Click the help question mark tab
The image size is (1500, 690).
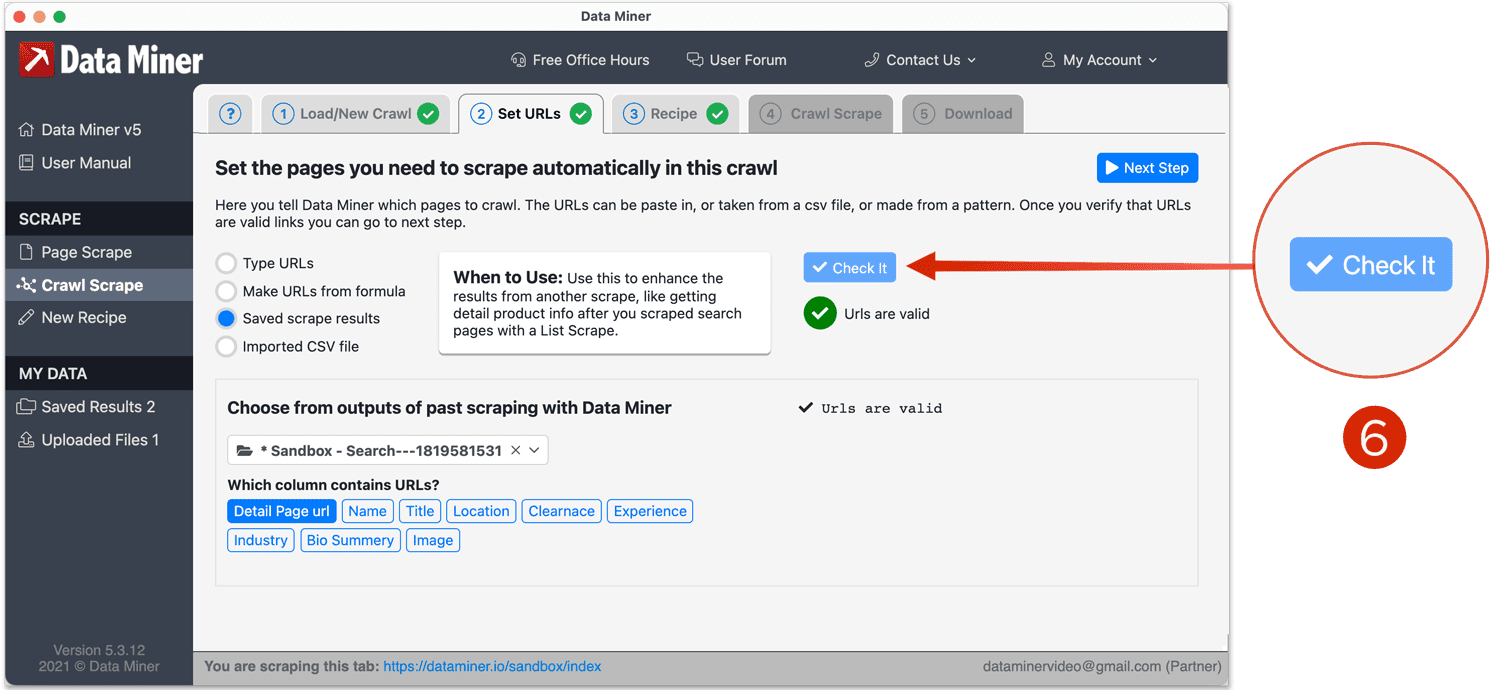(230, 113)
